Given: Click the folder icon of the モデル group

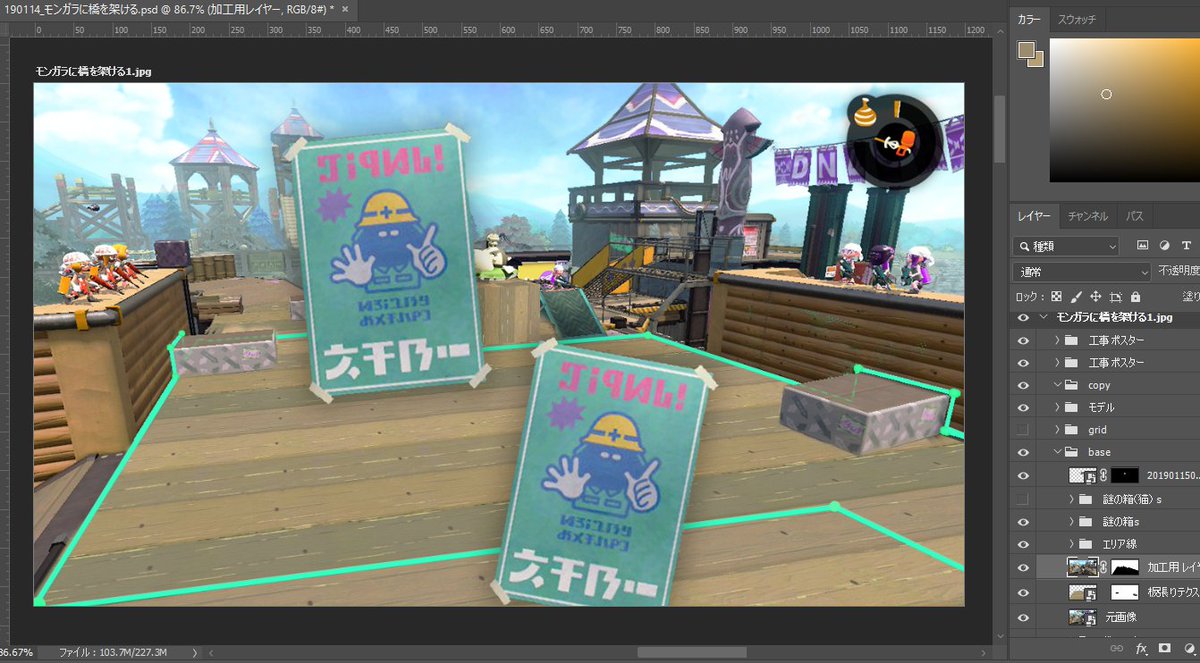Looking at the screenshot, I should (x=1073, y=407).
